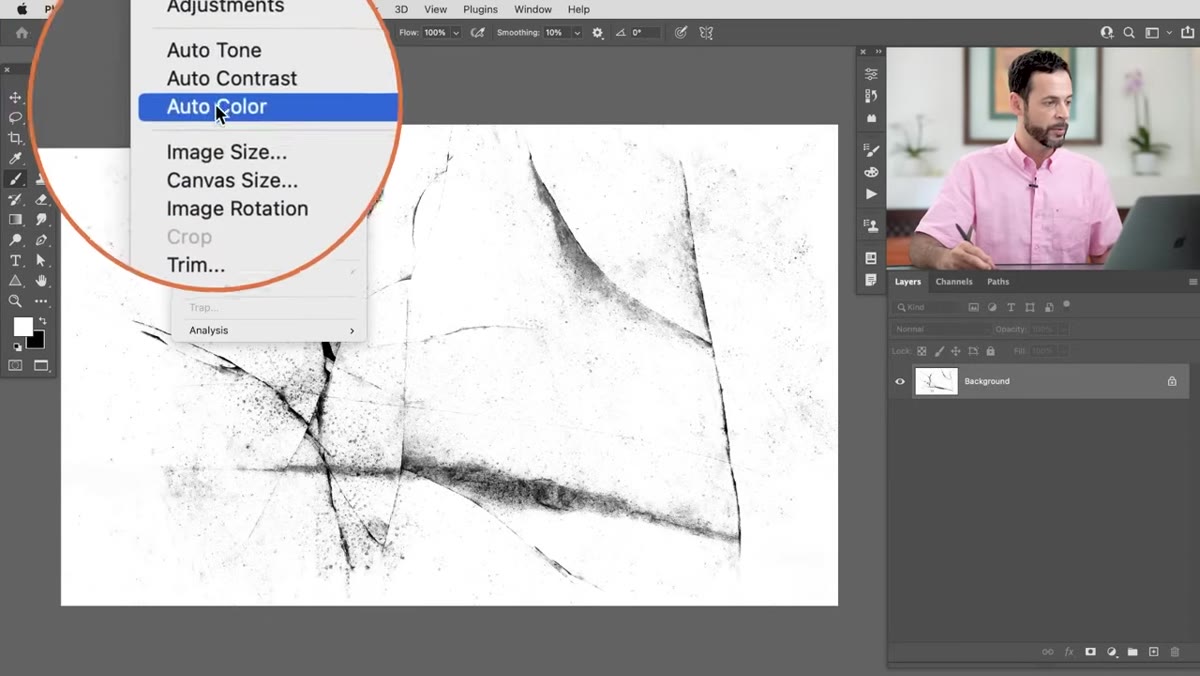
Task: Create new group folder icon
Action: click(x=1132, y=652)
